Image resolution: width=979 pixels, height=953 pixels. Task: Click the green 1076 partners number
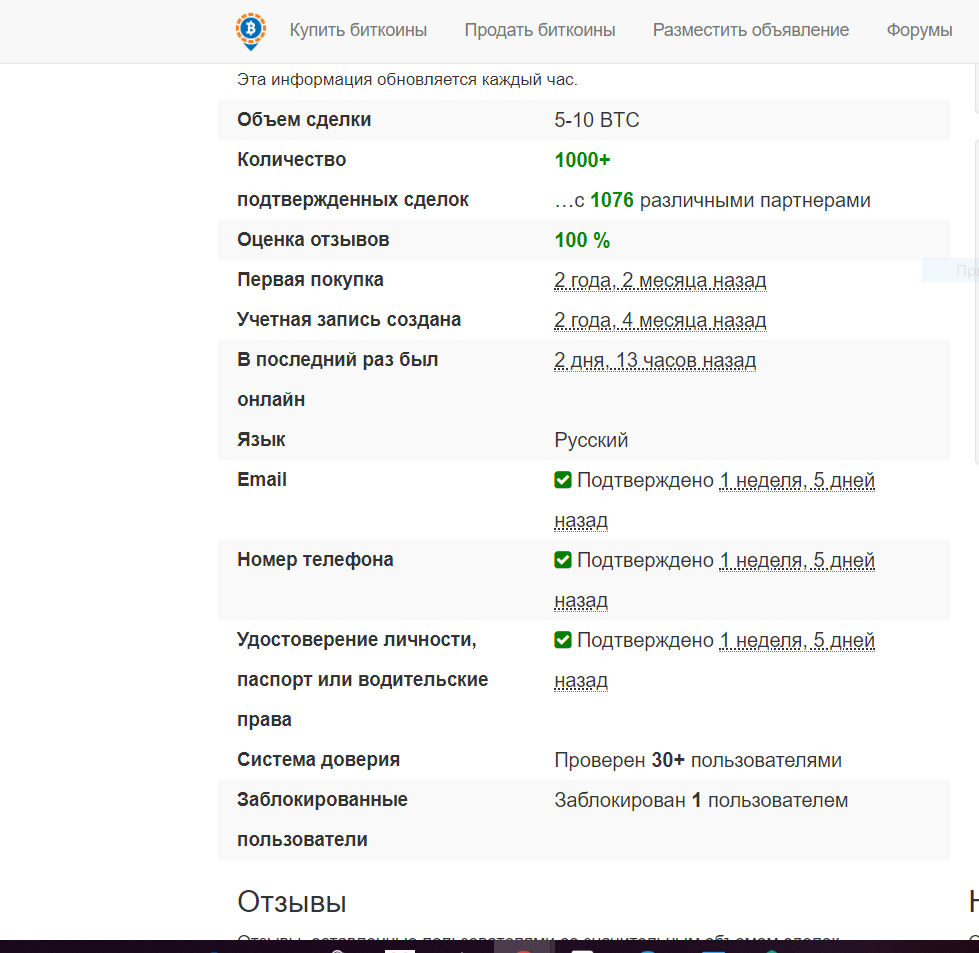pyautogui.click(x=611, y=200)
